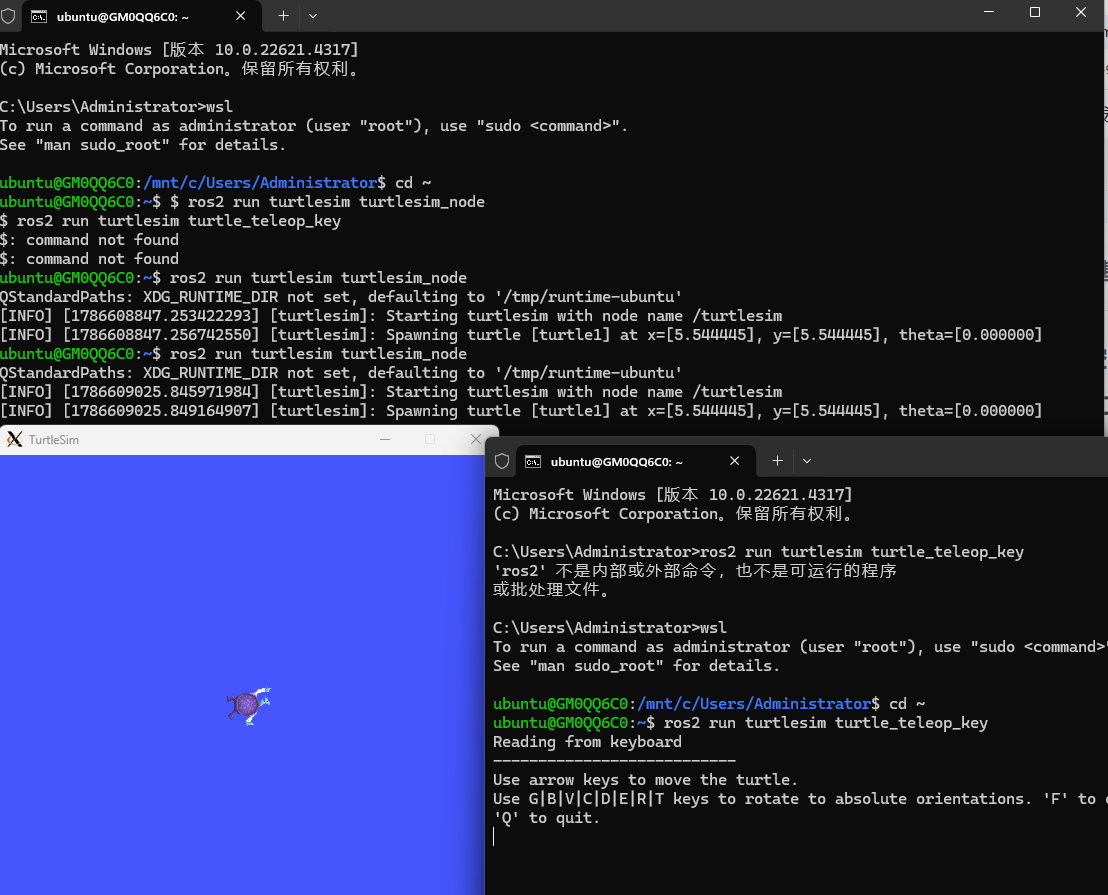Click the line 'Use arrow keys to move the turtle.'

(645, 780)
